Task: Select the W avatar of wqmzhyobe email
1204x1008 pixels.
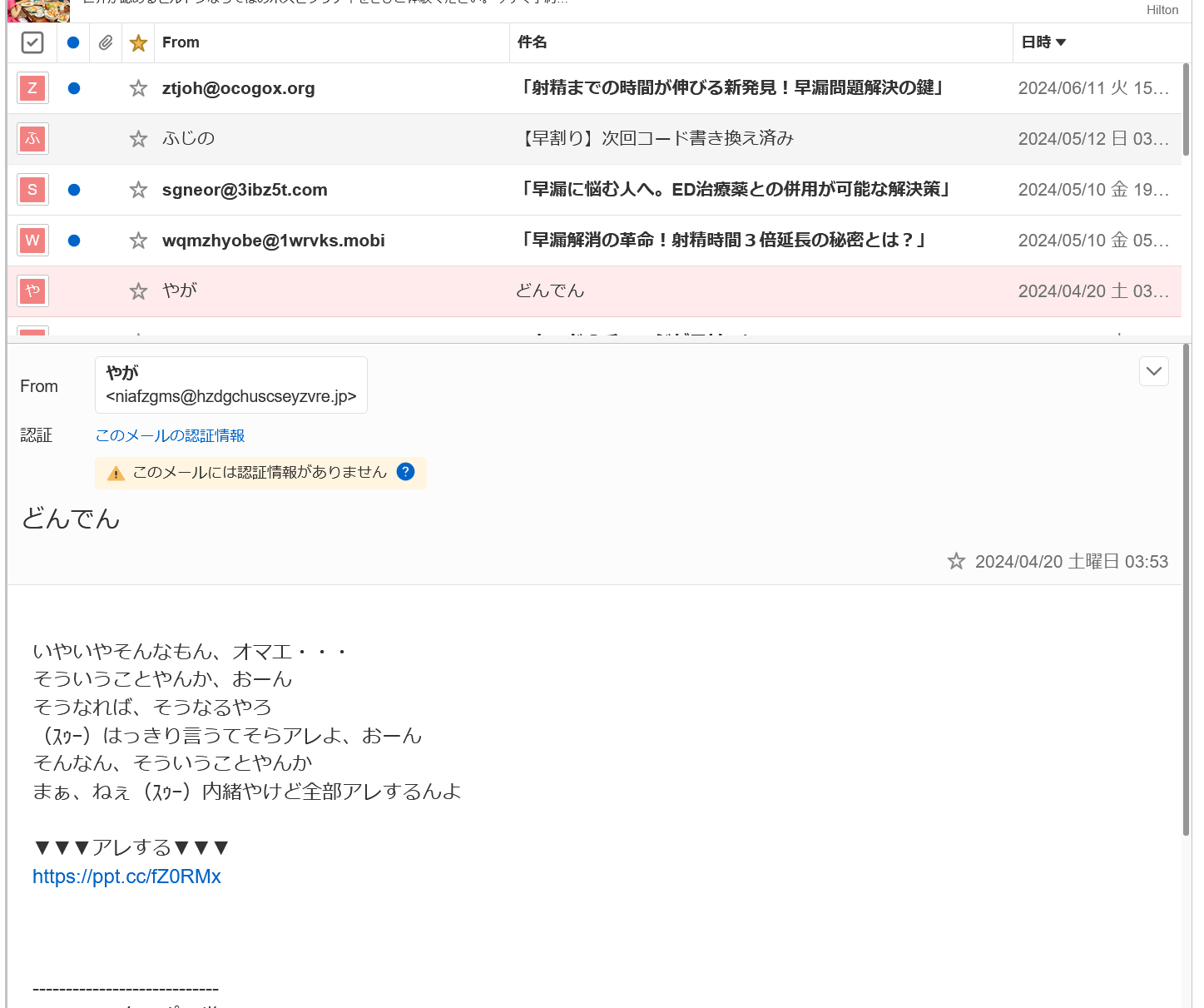Action: point(32,241)
